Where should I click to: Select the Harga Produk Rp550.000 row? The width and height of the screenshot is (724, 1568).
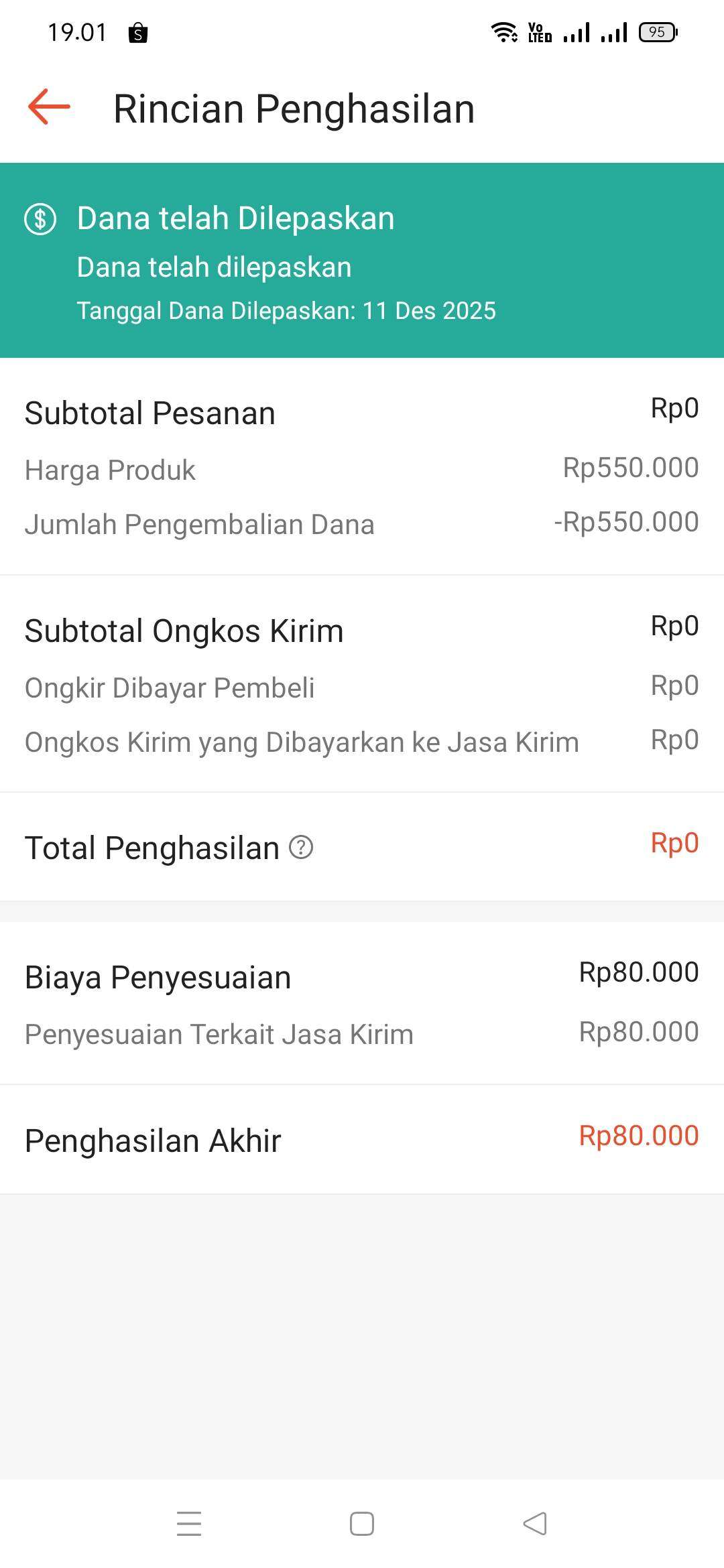coord(362,469)
